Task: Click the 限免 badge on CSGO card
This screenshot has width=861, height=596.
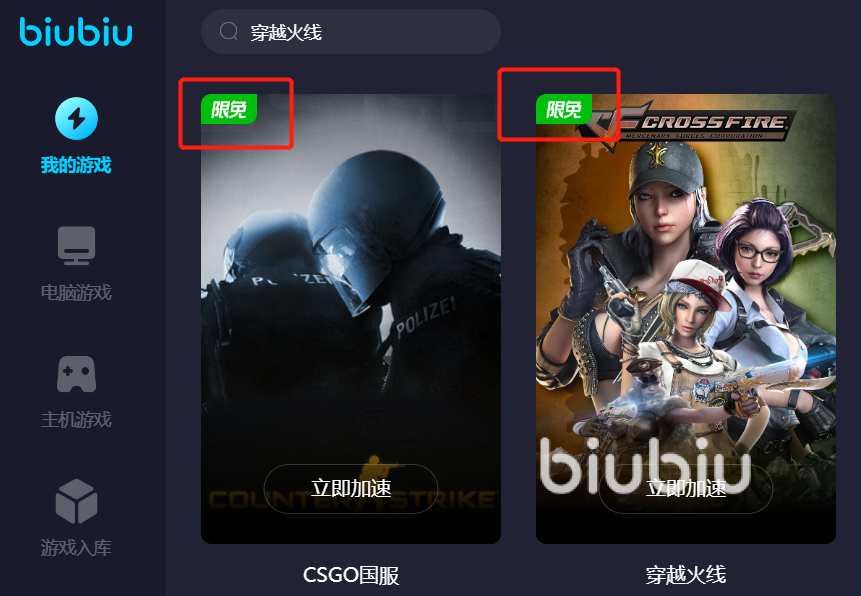Action: [229, 109]
